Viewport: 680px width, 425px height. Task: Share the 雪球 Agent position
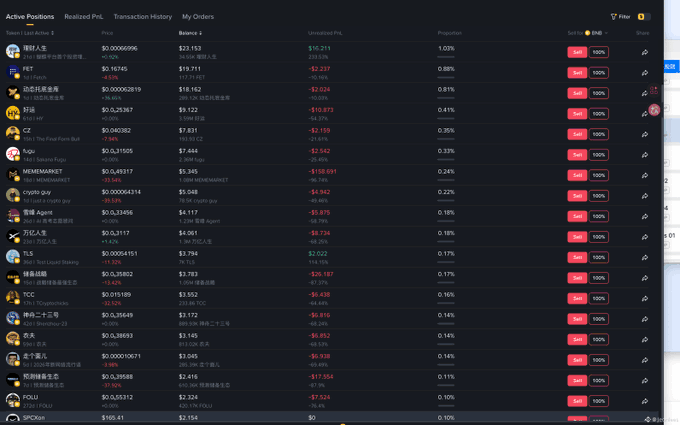(645, 216)
